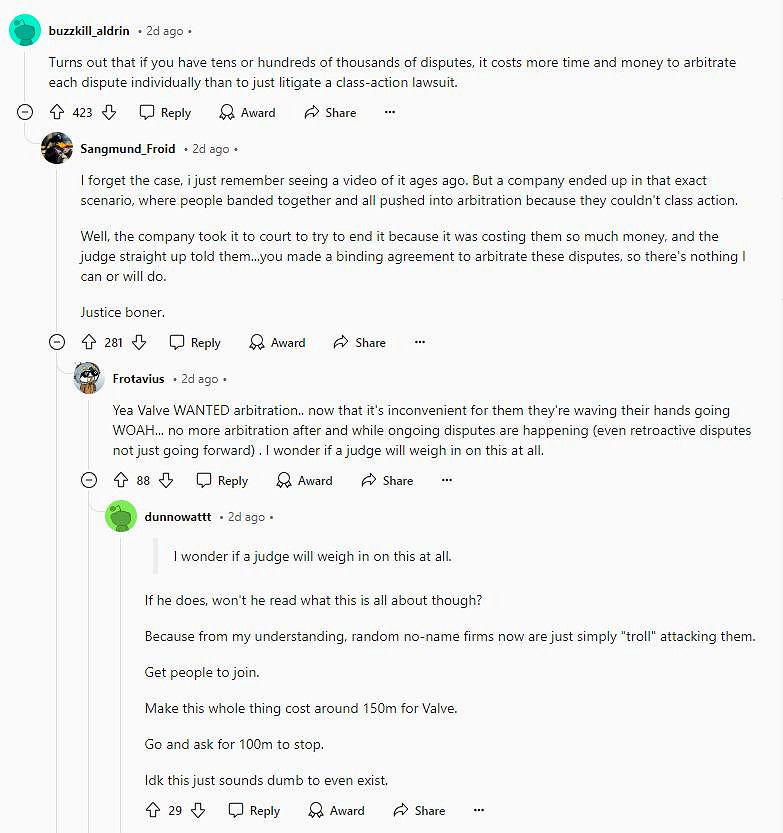Image resolution: width=783 pixels, height=833 pixels.
Task: Upvote Sangmund_Froid's comment
Action: click(88, 342)
